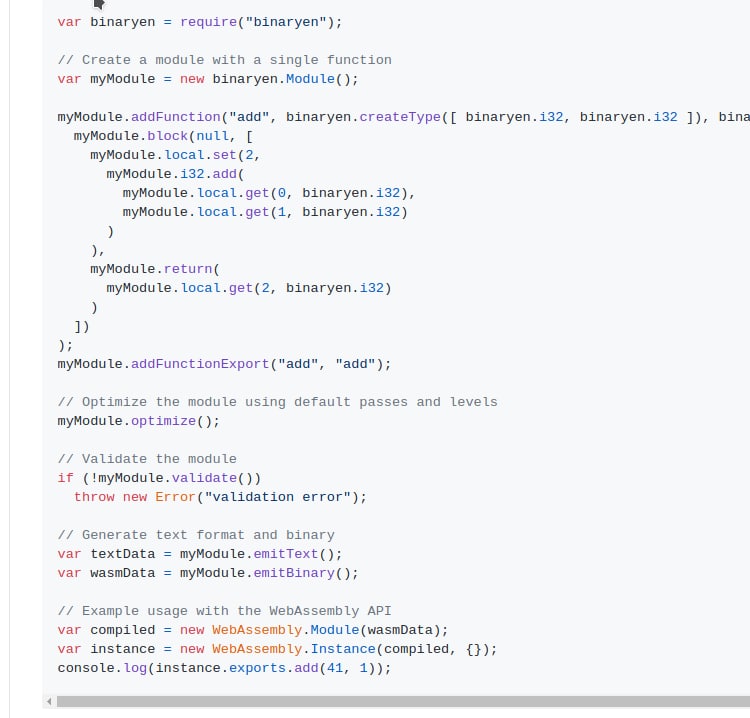Screen dimensions: 750x718
Task: Click the line 'var wasmData = myModule.emitBinary();'
Action: (x=208, y=573)
